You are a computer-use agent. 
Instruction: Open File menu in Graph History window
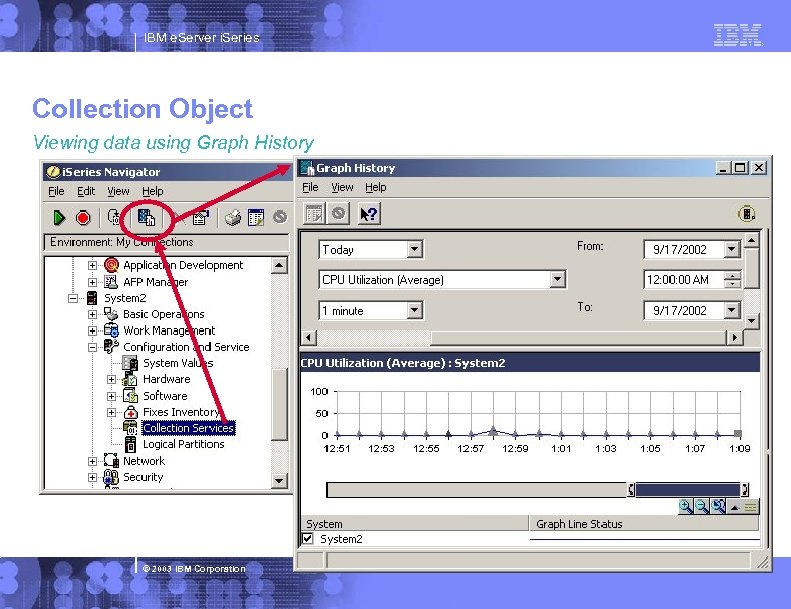pyautogui.click(x=310, y=187)
